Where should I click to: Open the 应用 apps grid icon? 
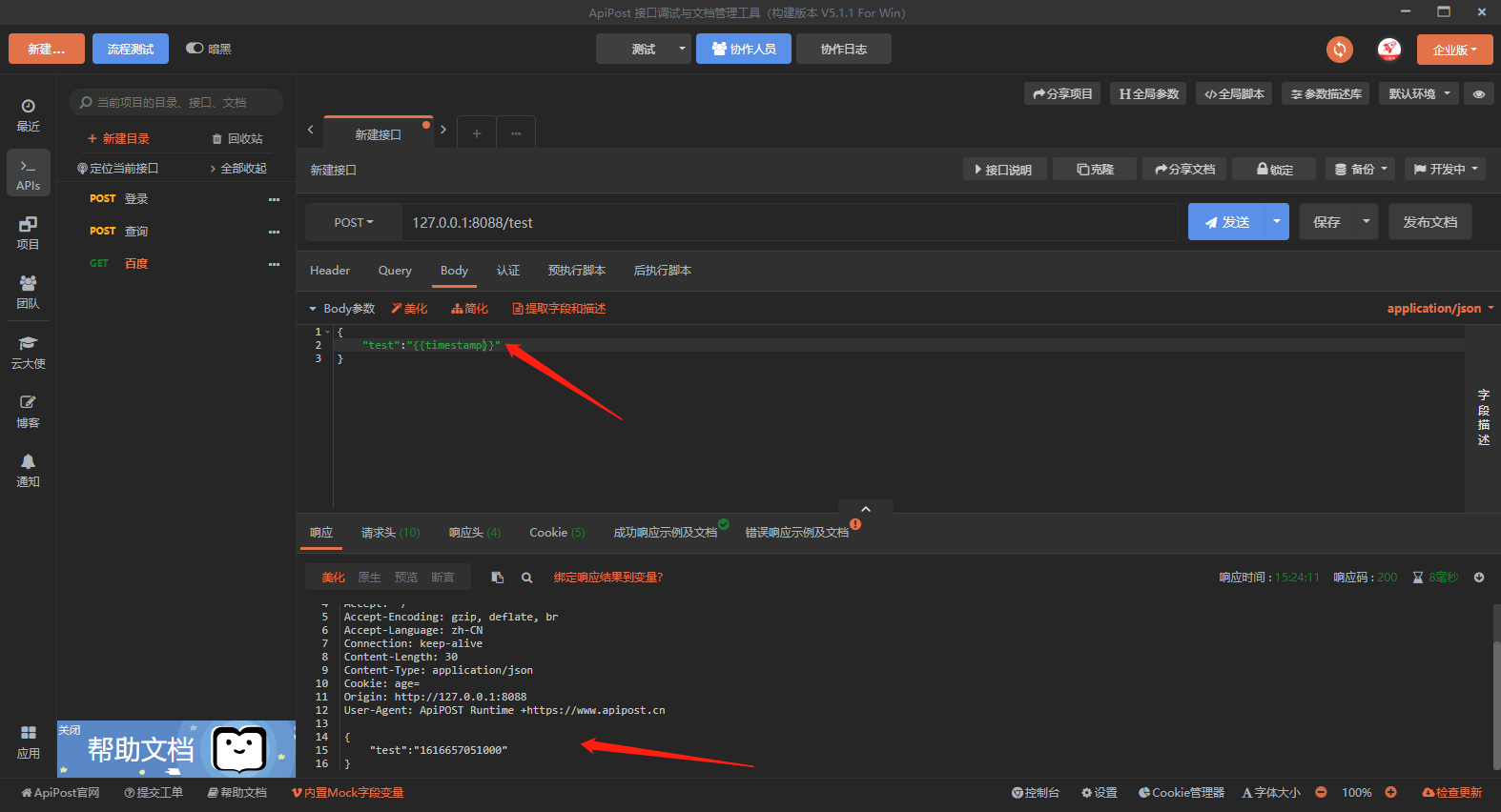28,741
